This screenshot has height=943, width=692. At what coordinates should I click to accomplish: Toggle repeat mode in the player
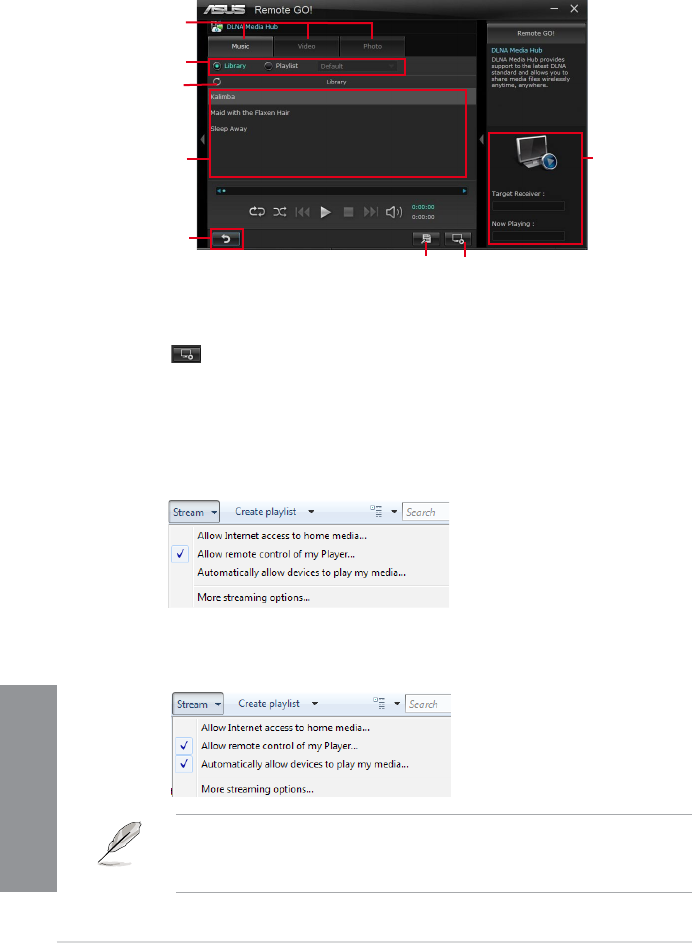(257, 212)
